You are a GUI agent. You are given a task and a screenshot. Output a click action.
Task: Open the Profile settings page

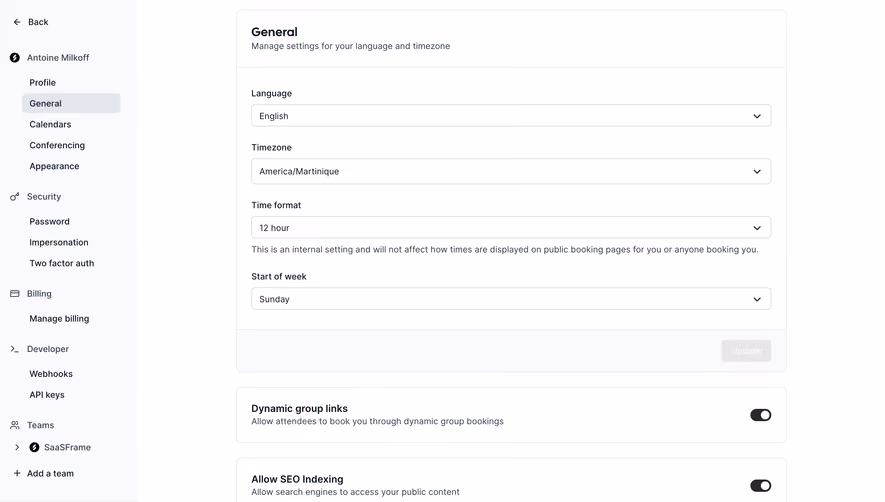point(42,82)
